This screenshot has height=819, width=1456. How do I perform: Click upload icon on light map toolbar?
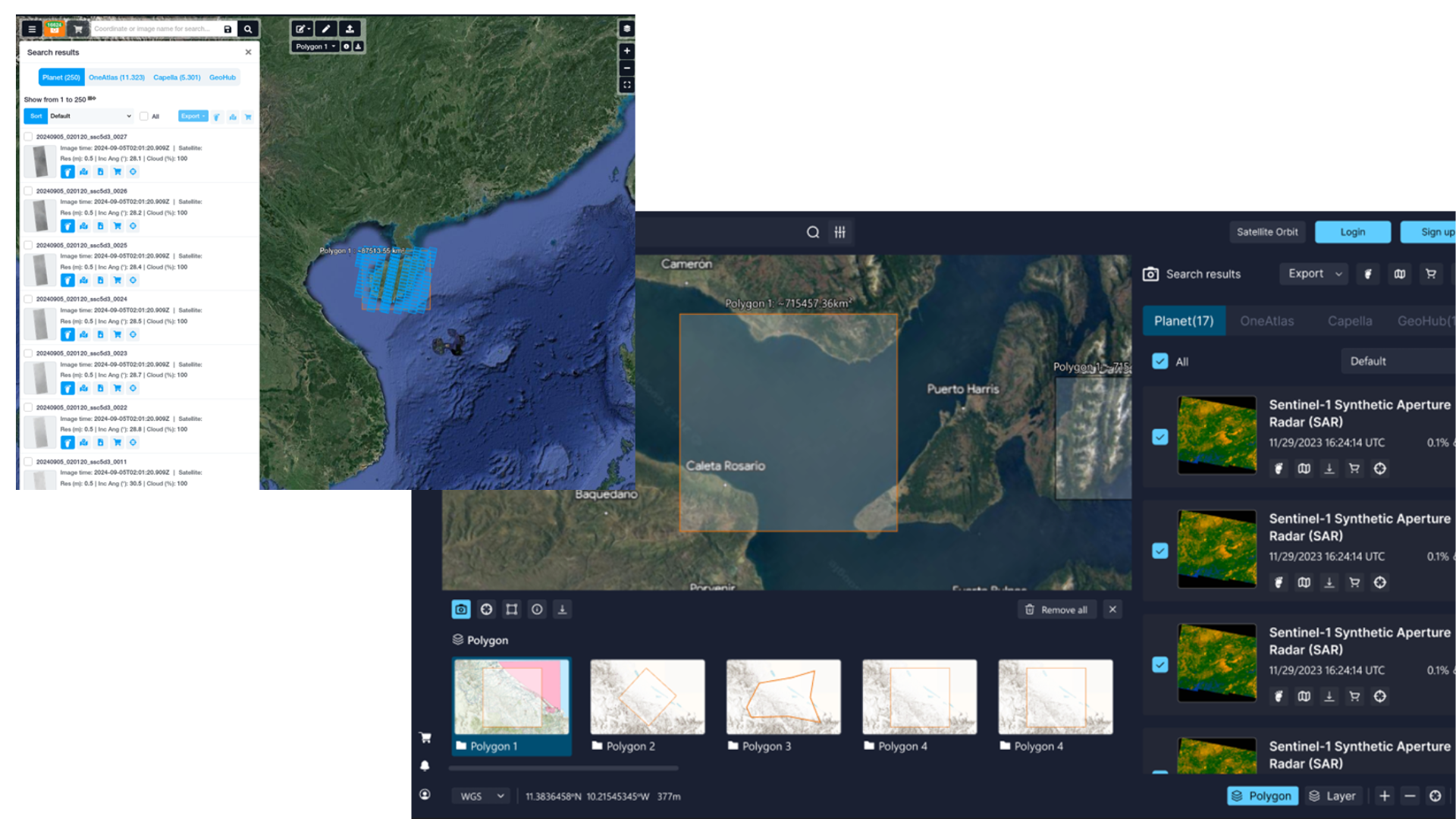(x=350, y=29)
